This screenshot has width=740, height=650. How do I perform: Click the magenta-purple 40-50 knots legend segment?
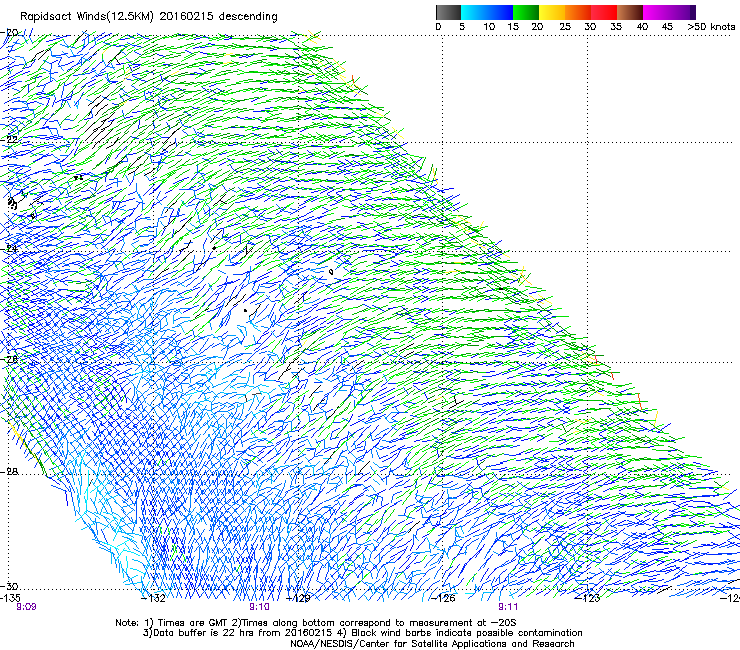click(x=669, y=12)
